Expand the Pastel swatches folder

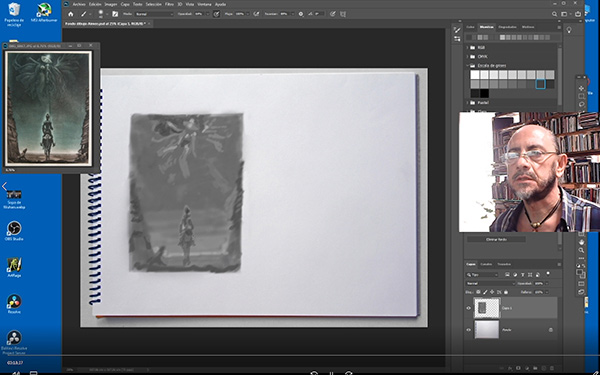click(x=467, y=103)
